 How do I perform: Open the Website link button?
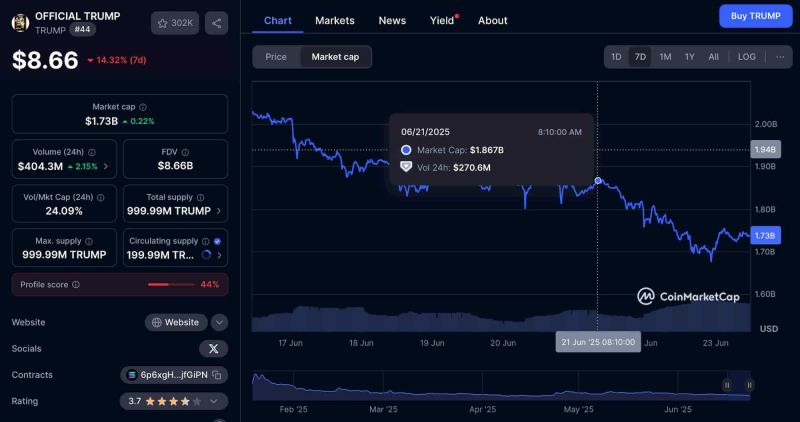(176, 322)
